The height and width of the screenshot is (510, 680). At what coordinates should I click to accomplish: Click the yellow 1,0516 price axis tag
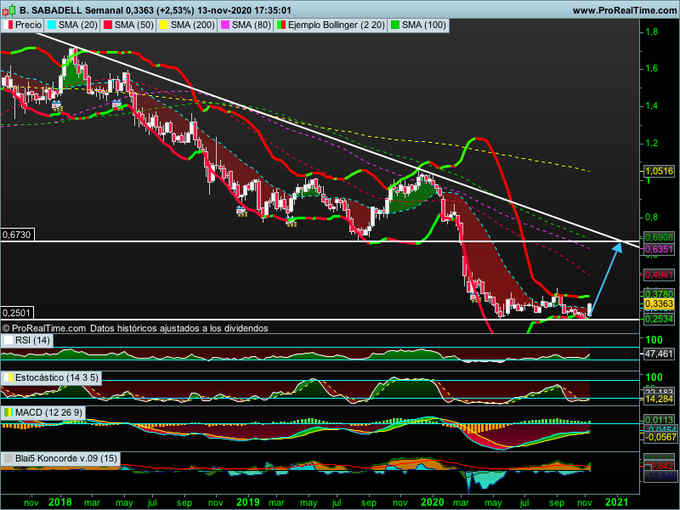(659, 171)
